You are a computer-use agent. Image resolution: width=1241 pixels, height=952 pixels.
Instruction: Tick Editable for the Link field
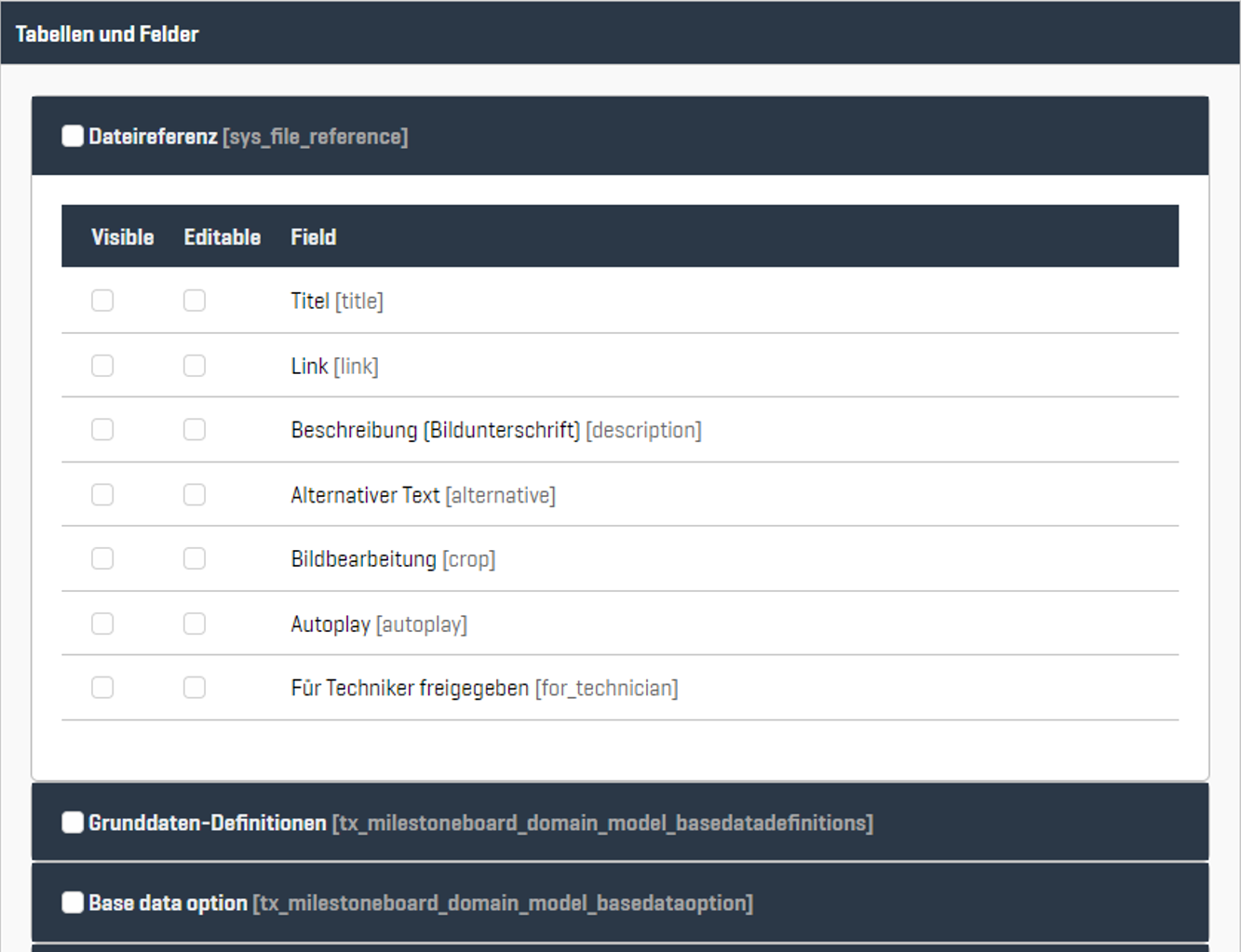click(x=195, y=366)
